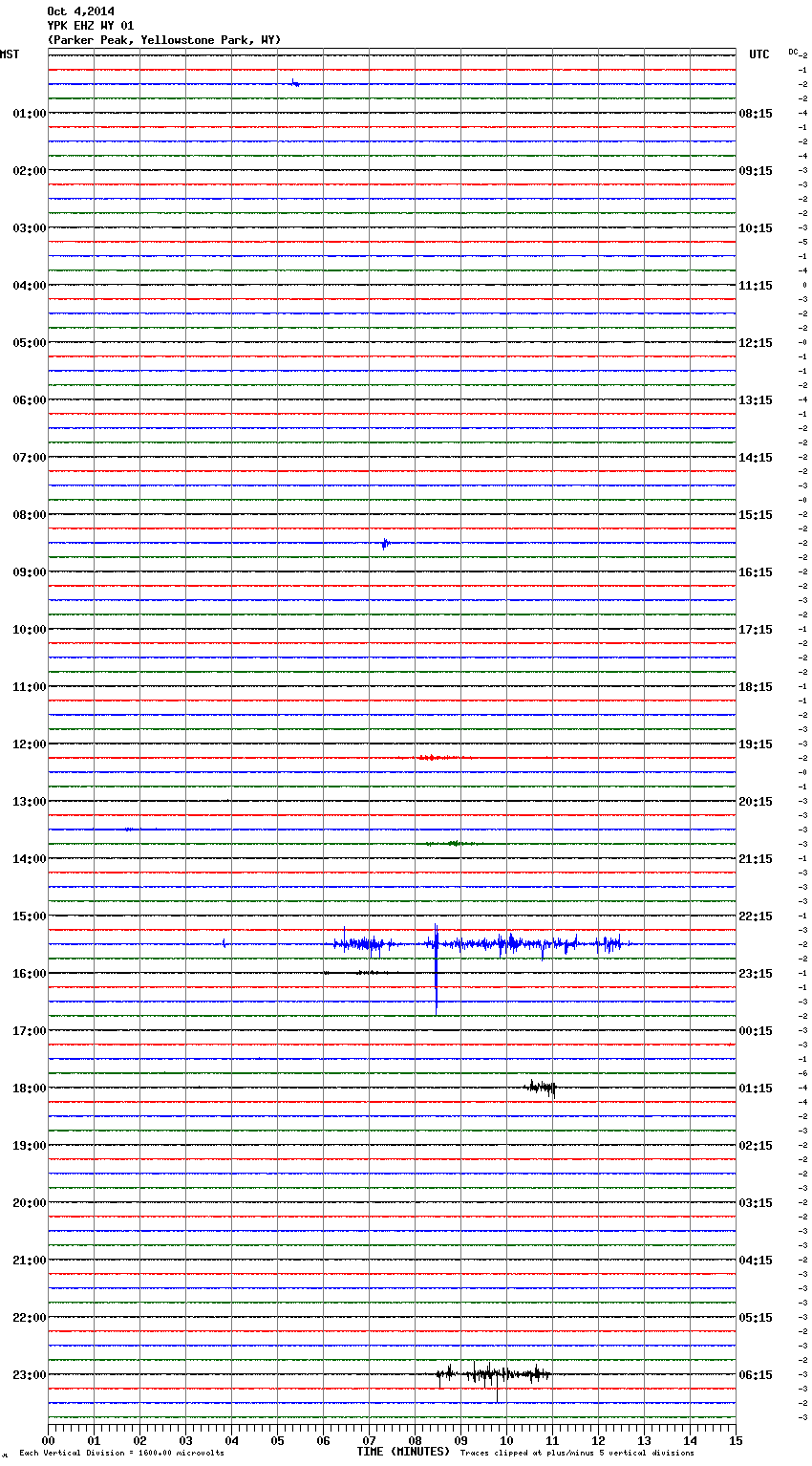Click the "23:00" MST time label

tap(29, 1375)
